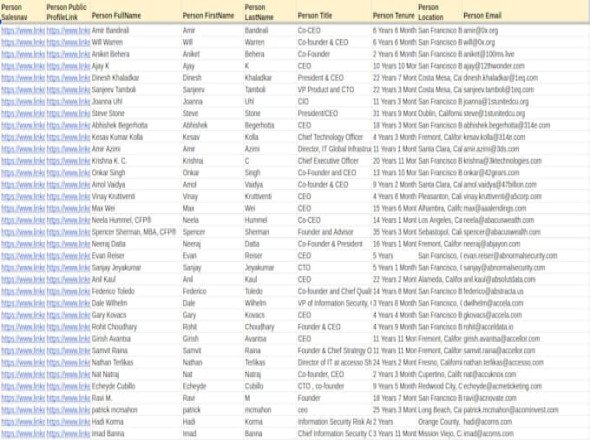Image resolution: width=590 pixels, height=440 pixels.
Task: Select the email cell "hadi@acorns.com"
Action: pos(488,422)
